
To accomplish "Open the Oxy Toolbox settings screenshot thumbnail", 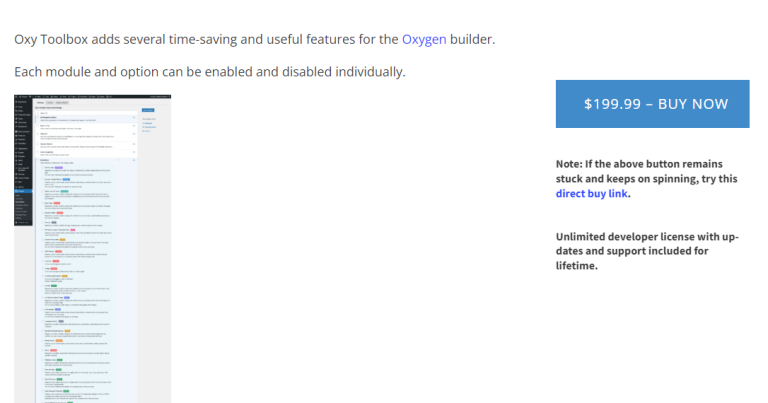I will tap(93, 248).
